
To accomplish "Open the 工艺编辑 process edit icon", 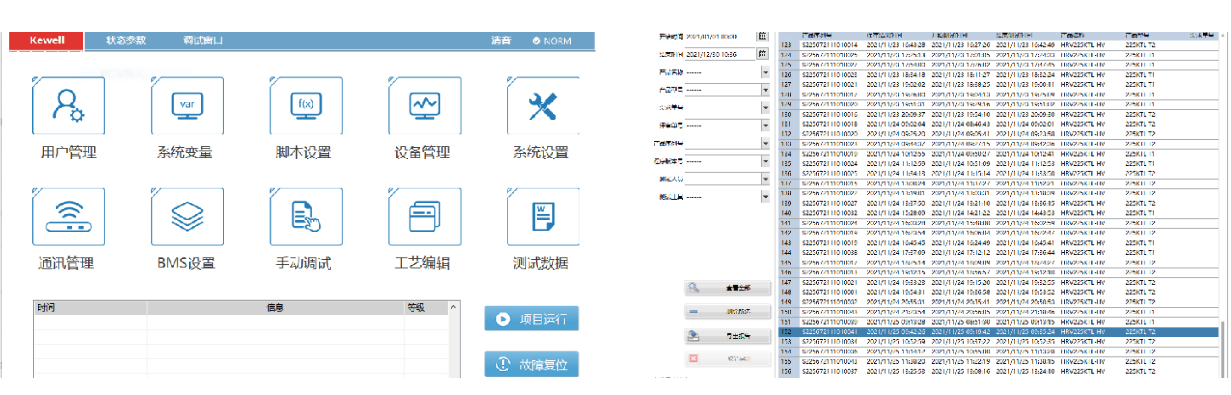I will tap(424, 217).
